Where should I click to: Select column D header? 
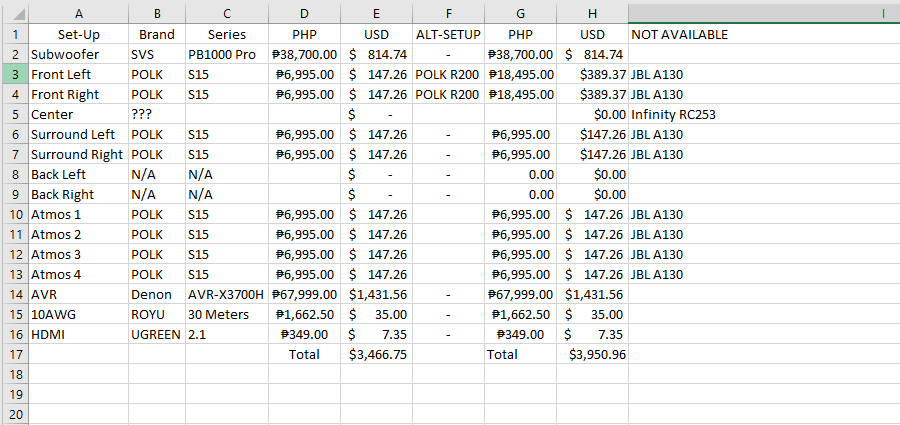click(x=304, y=14)
